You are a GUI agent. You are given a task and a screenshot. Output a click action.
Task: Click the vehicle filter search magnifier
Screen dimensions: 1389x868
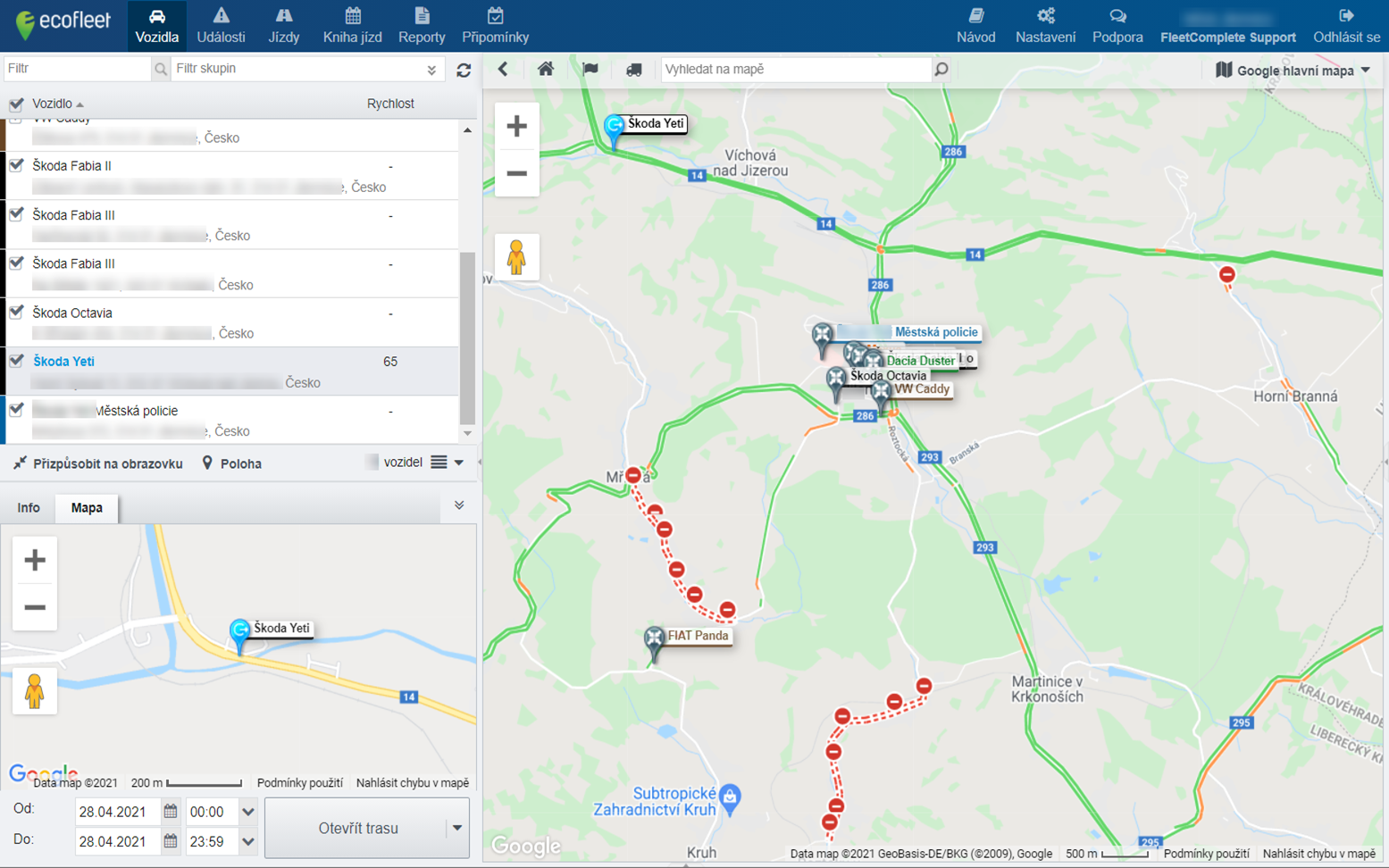click(161, 69)
